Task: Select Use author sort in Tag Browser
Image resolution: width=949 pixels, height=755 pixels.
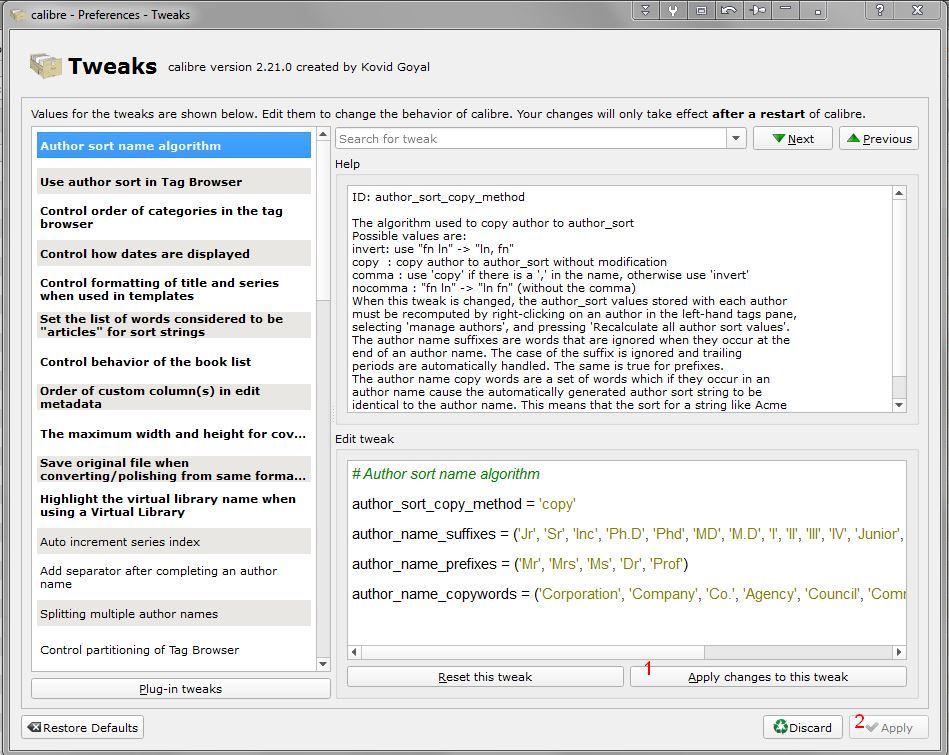Action: 174,182
